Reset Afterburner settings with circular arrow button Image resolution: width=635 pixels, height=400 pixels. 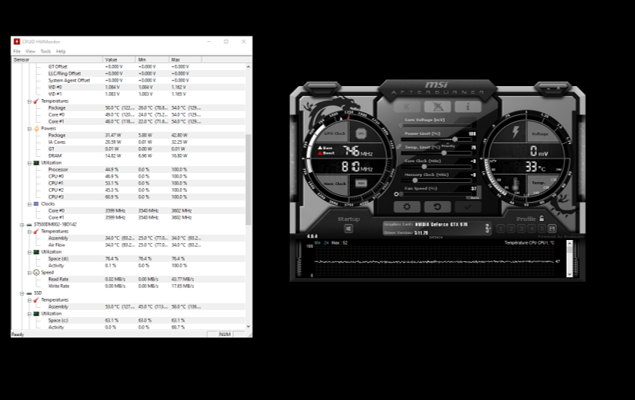pyautogui.click(x=437, y=207)
